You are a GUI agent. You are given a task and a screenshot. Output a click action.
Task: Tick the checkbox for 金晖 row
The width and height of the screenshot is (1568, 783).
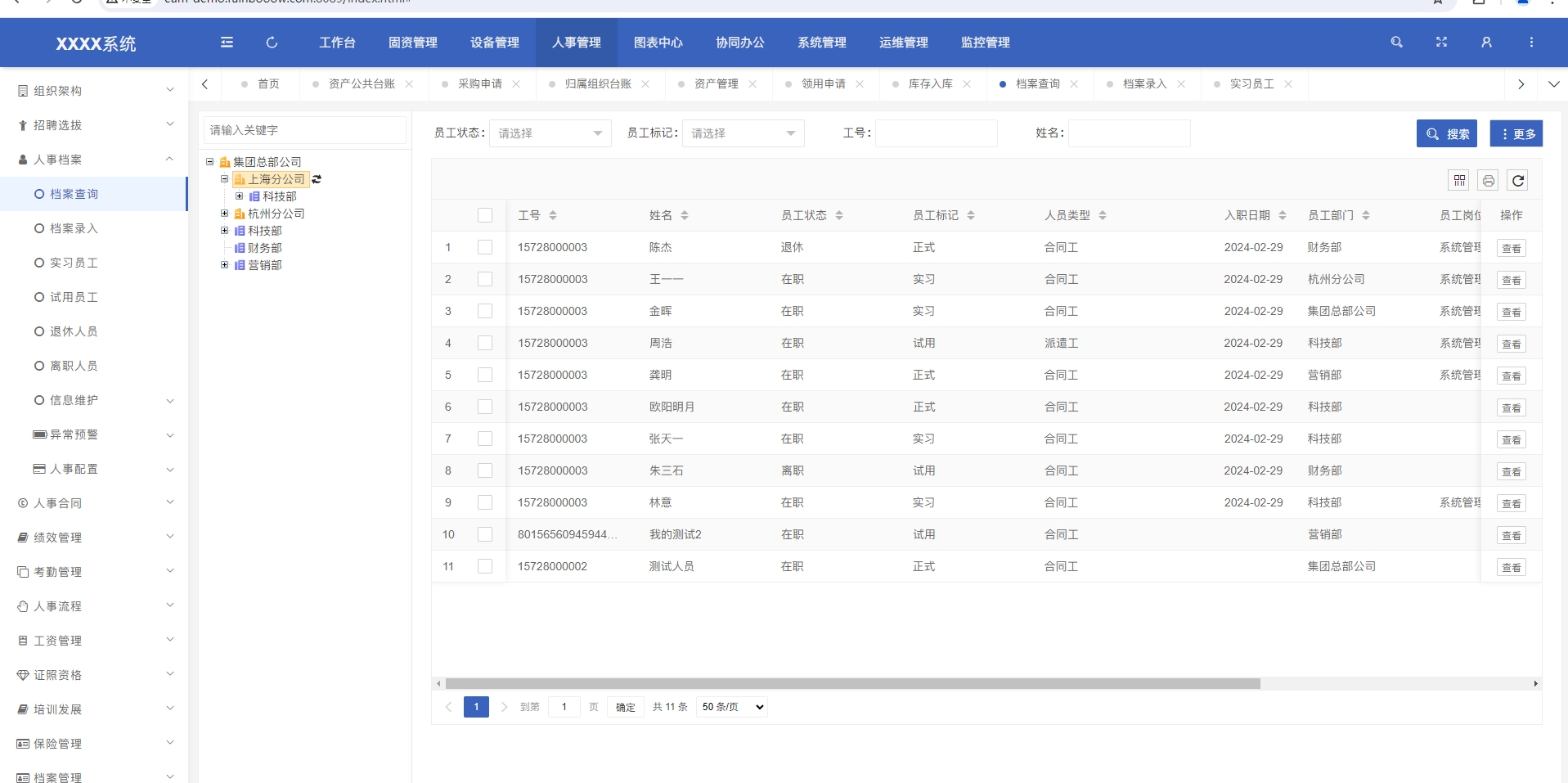tap(485, 311)
